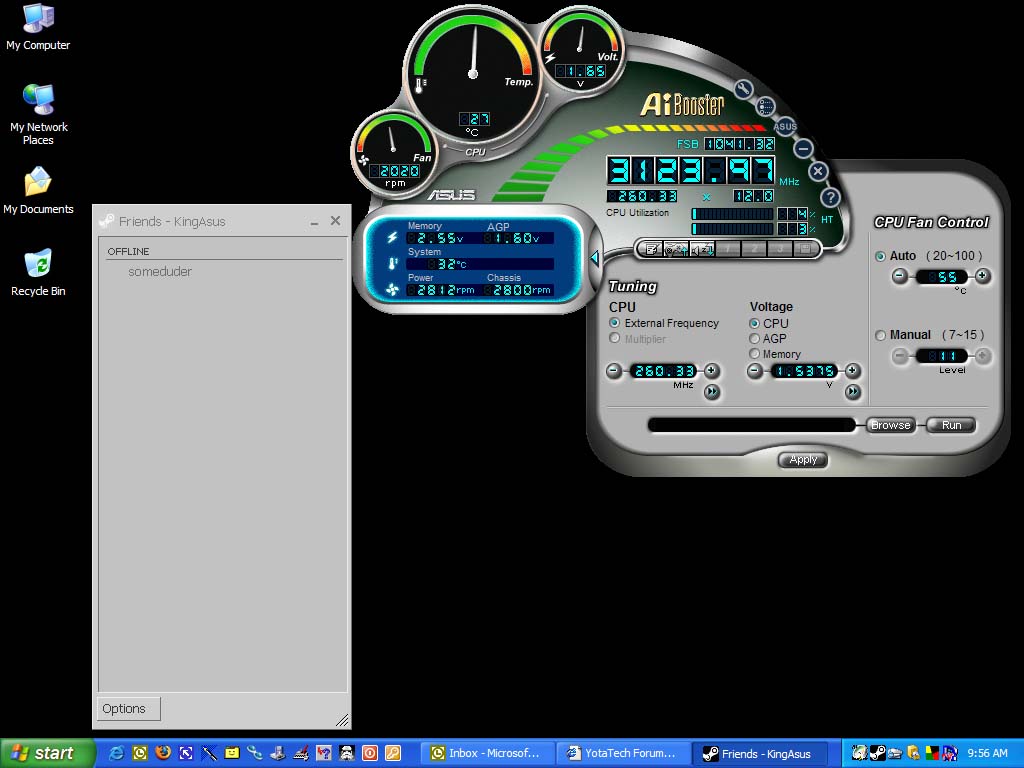Increase the Manual fan level

[x=982, y=356]
